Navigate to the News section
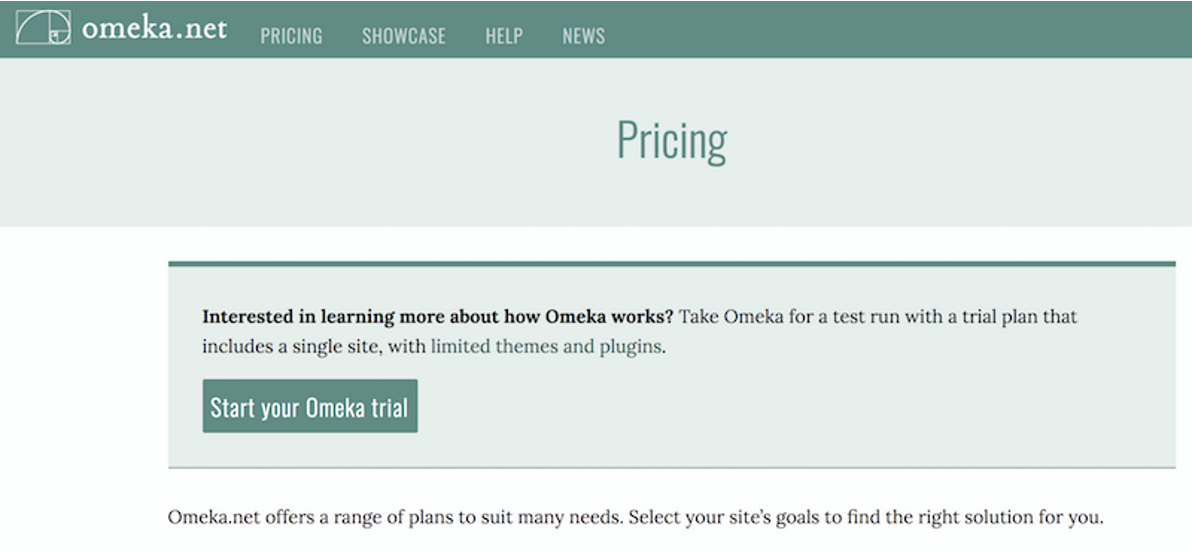 [x=583, y=36]
